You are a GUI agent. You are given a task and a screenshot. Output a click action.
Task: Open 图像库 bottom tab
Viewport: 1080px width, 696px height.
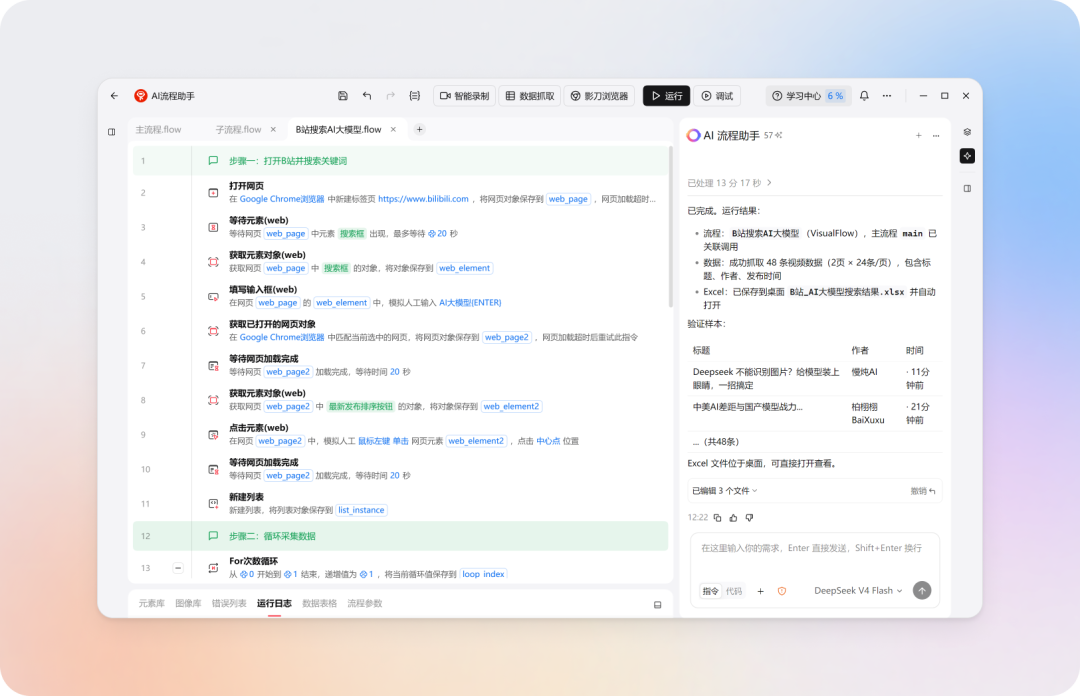coord(188,603)
